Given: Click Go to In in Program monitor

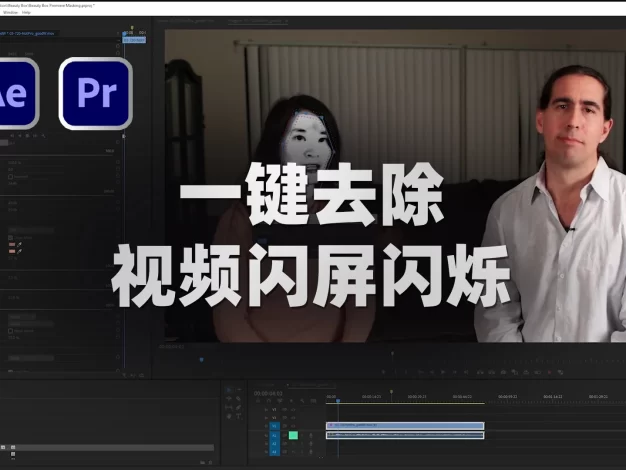Looking at the screenshot, I should coord(421,372).
